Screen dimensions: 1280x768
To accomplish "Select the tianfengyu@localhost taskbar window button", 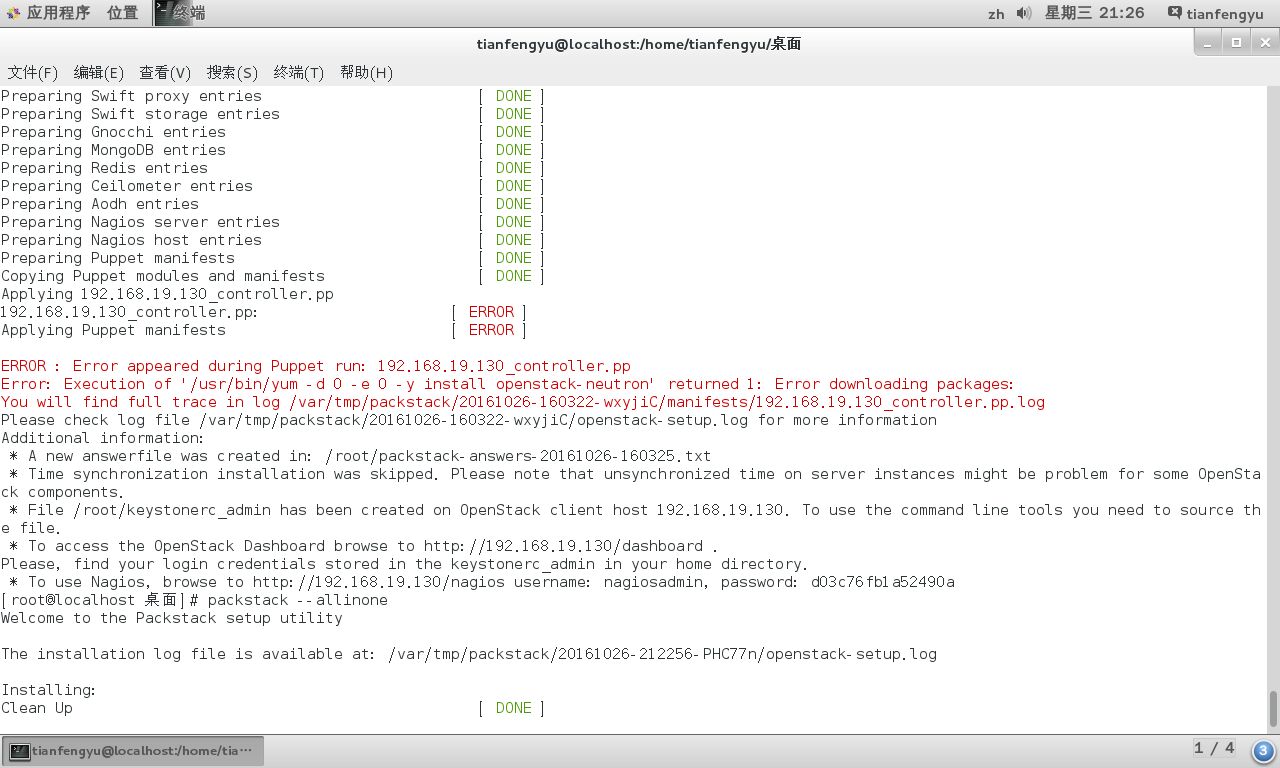I will tap(133, 751).
